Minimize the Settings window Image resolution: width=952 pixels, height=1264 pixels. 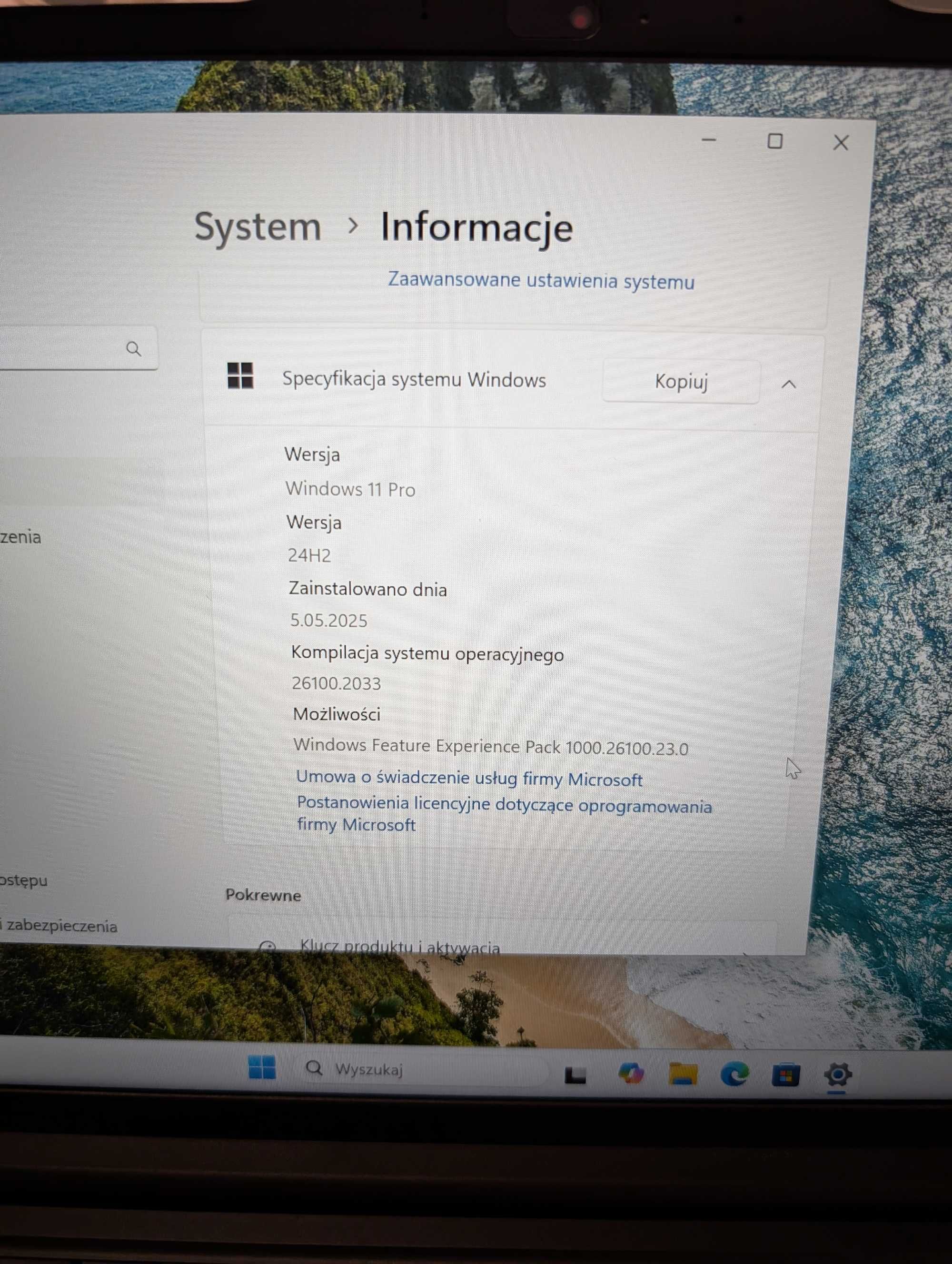click(709, 140)
